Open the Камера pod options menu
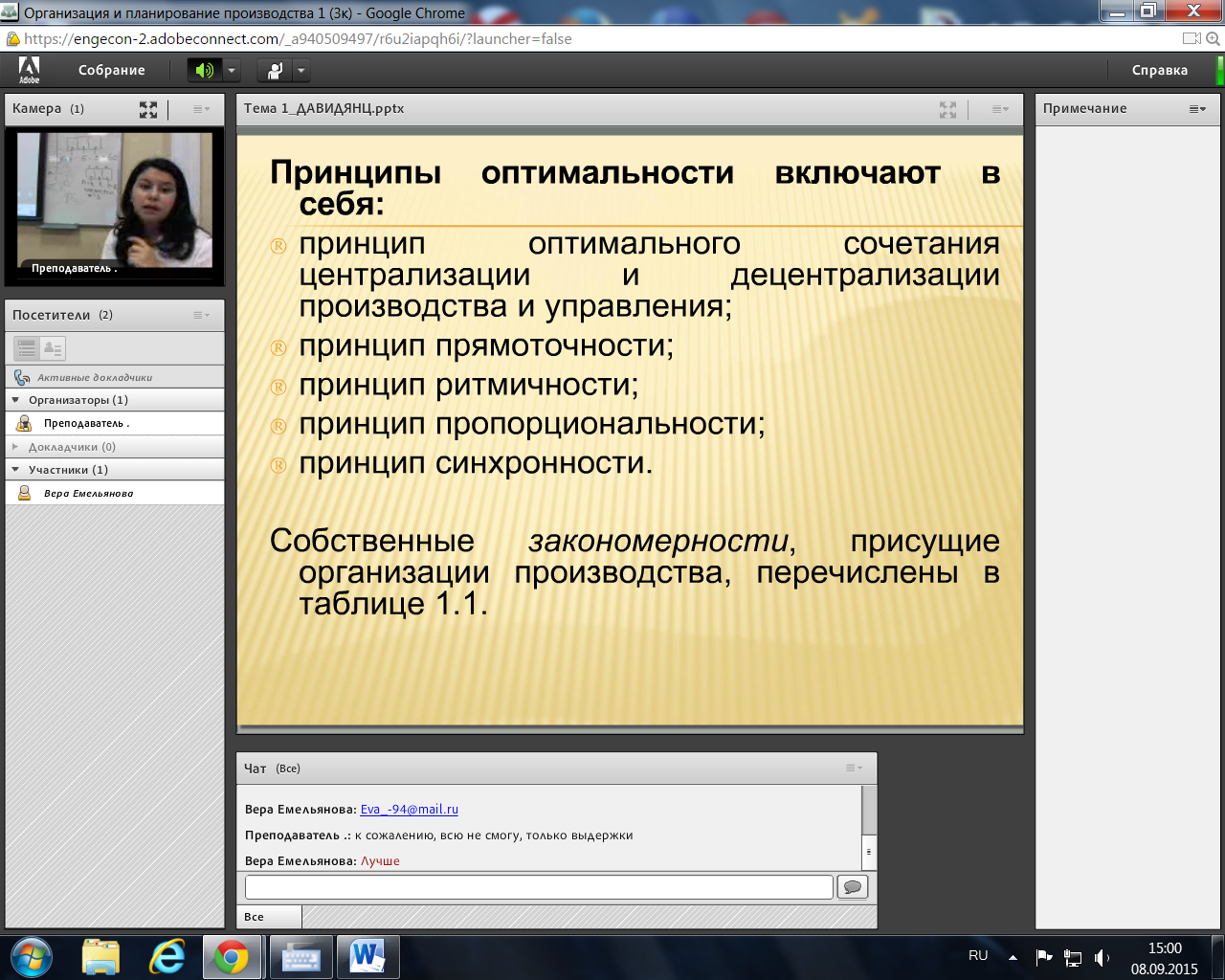The height and width of the screenshot is (980, 1225). tap(201, 109)
